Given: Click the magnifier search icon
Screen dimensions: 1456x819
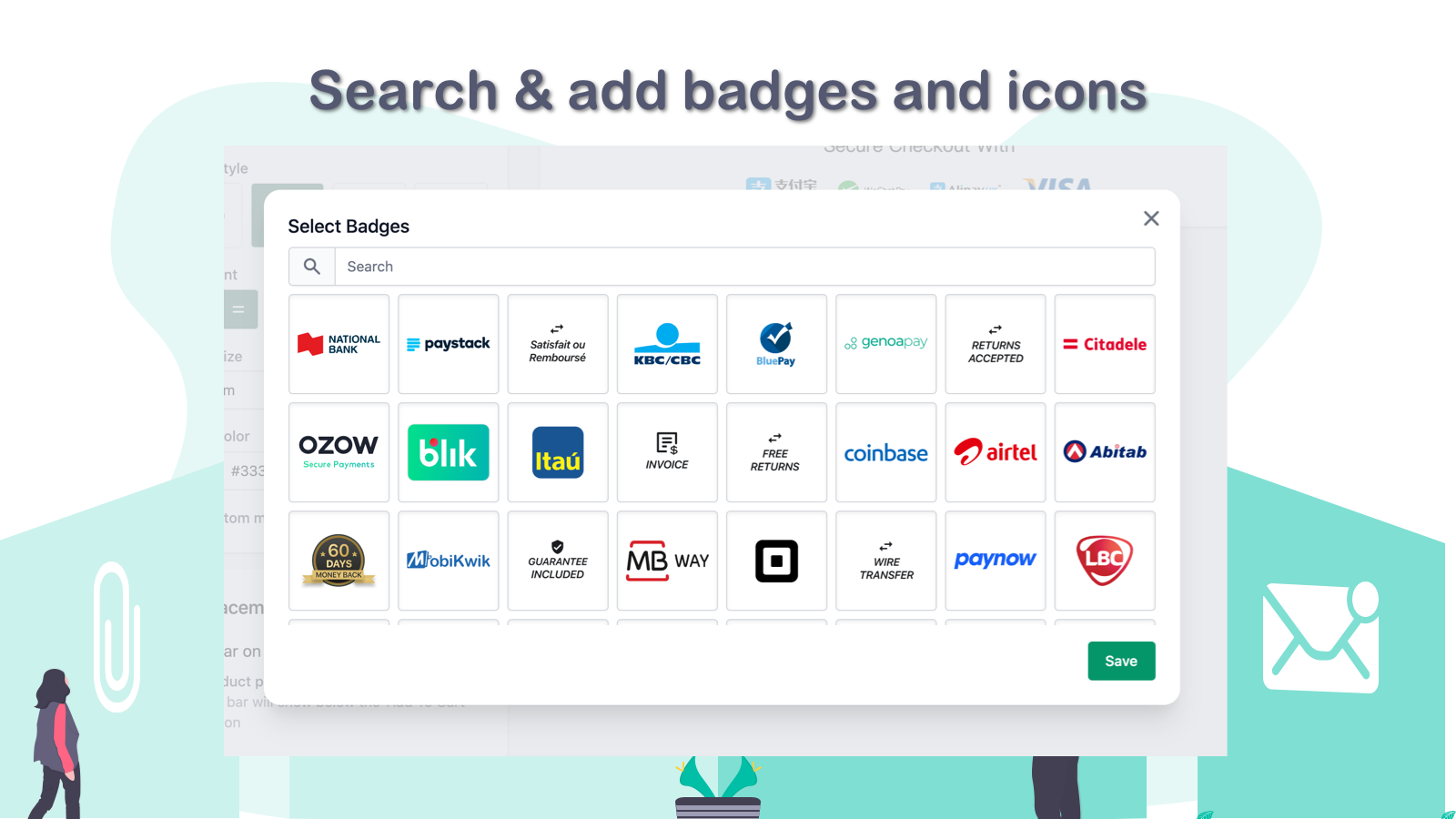Looking at the screenshot, I should [312, 267].
